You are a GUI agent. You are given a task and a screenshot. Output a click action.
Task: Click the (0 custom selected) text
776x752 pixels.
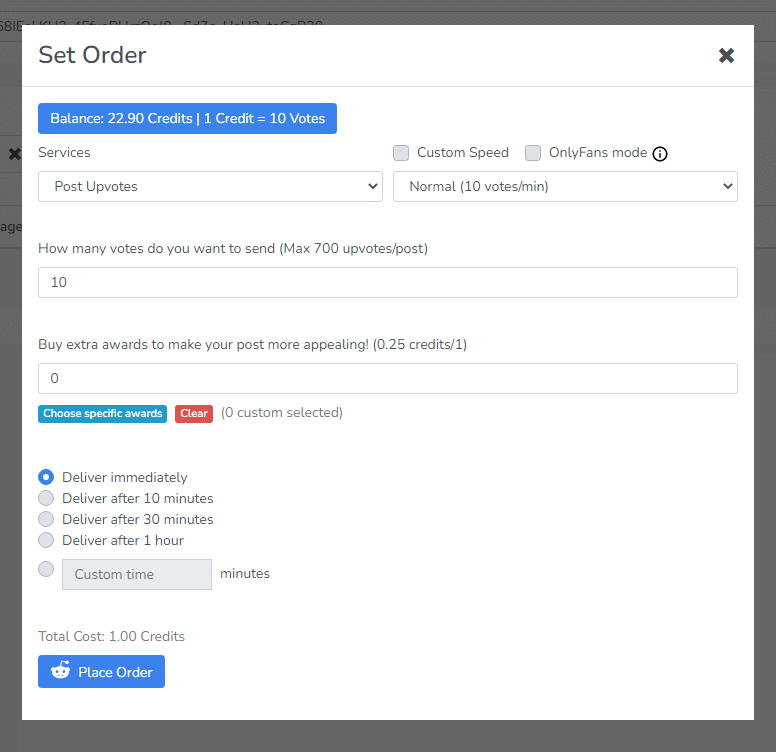click(282, 413)
